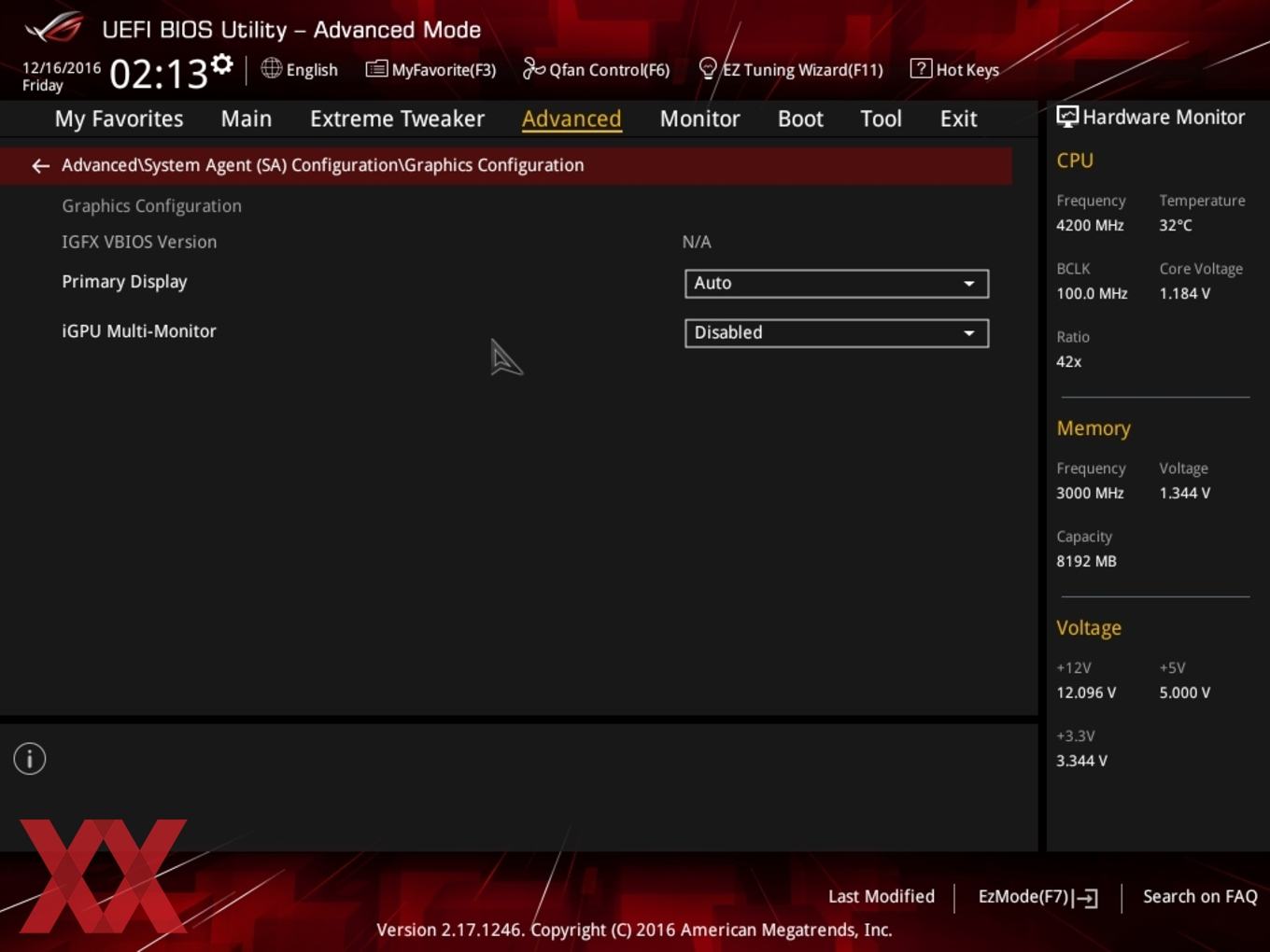Open the Hot Keys label
The image size is (1270, 952).
coord(967,70)
